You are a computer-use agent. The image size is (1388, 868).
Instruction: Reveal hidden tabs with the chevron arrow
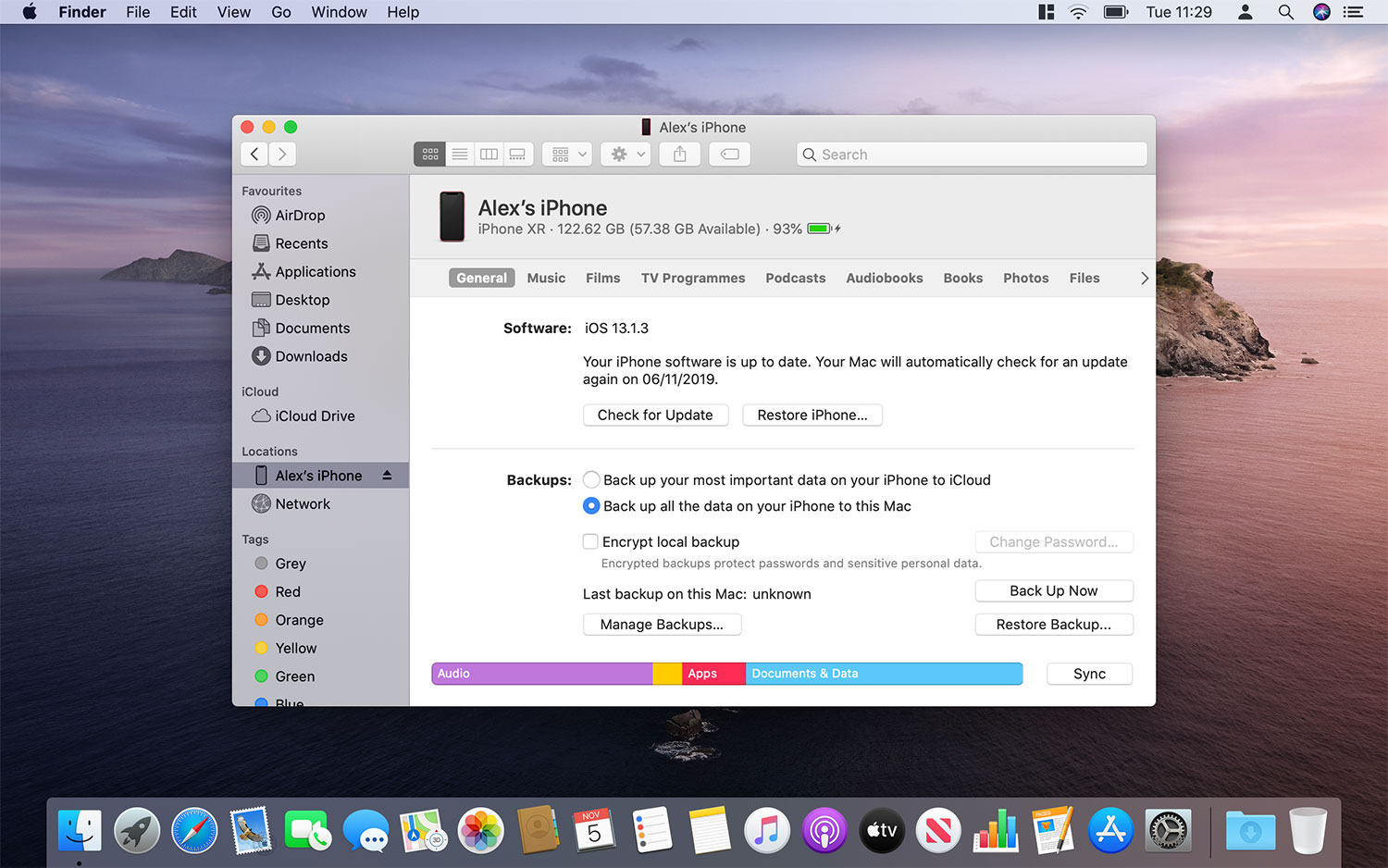pos(1145,278)
